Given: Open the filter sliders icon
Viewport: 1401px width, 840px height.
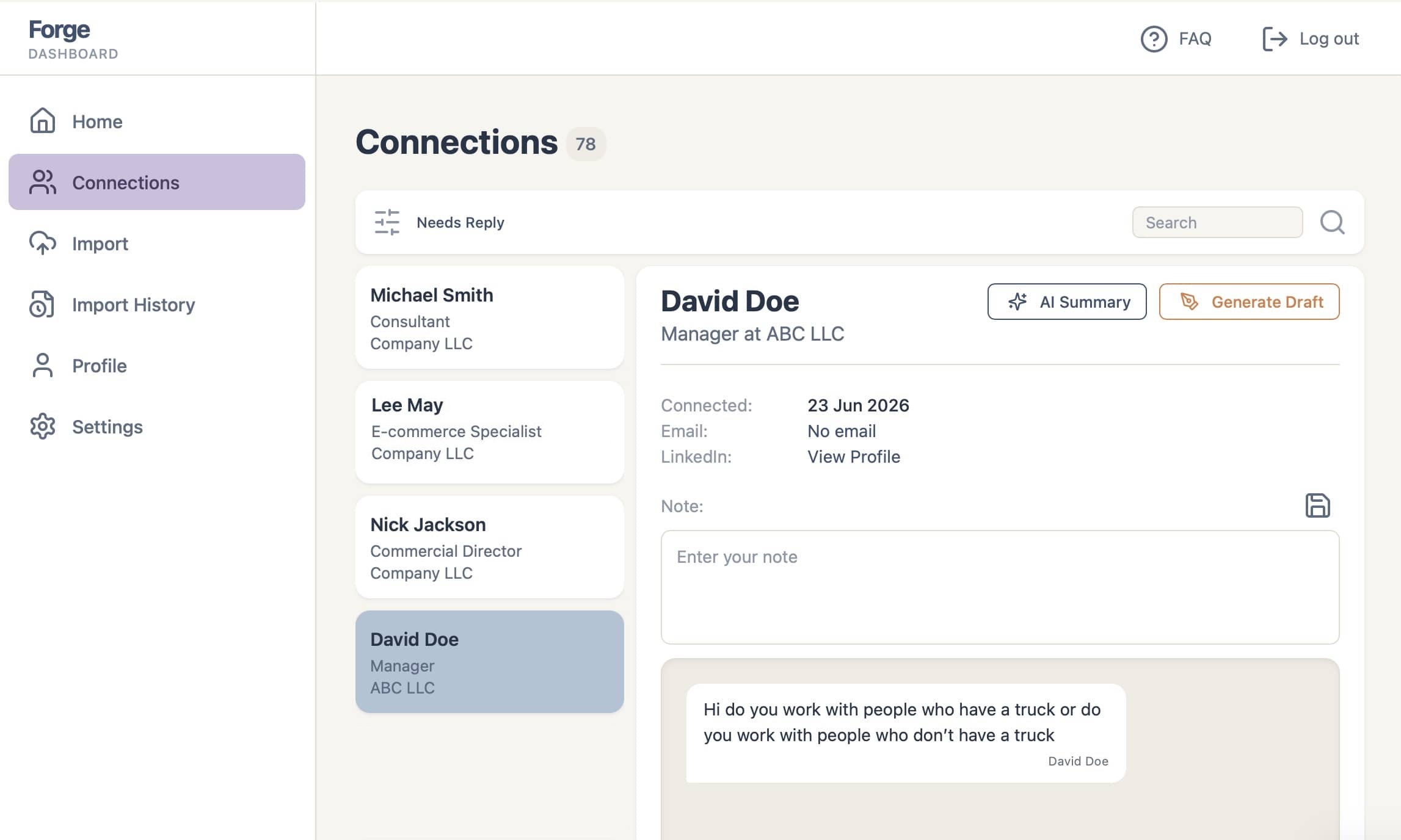Looking at the screenshot, I should pos(387,222).
